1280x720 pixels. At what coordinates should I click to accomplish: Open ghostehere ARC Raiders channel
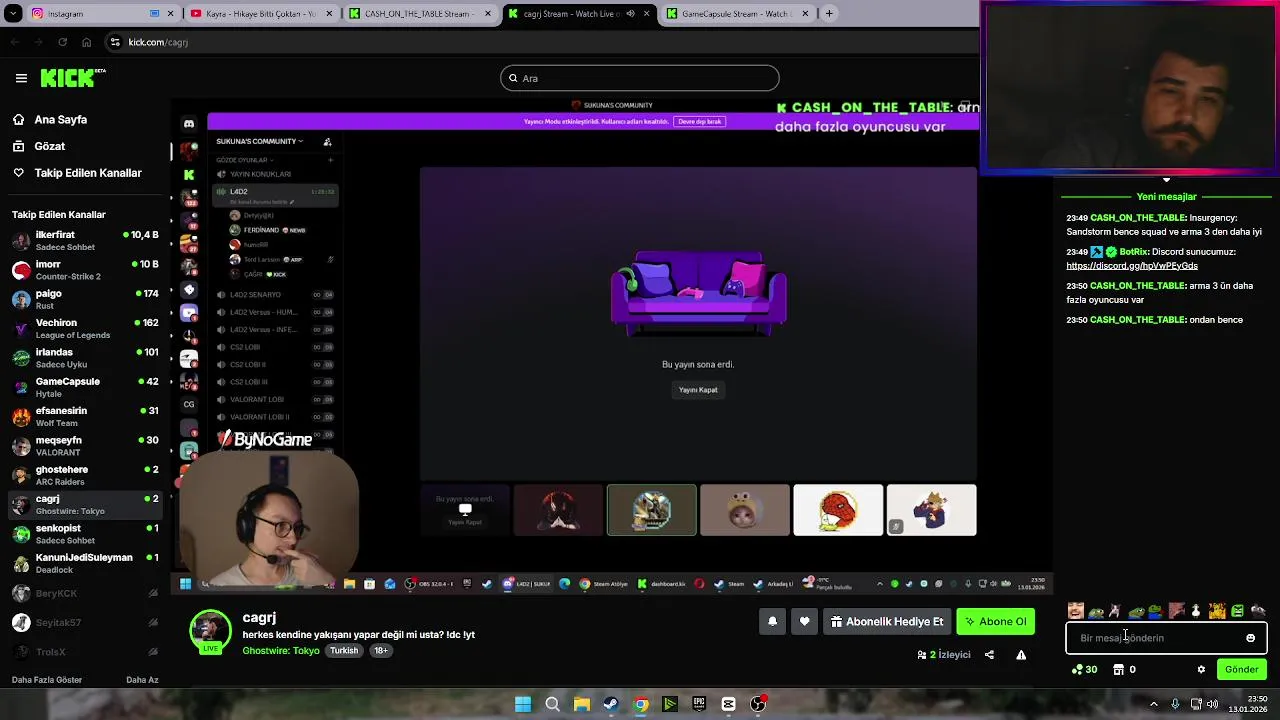tap(85, 475)
